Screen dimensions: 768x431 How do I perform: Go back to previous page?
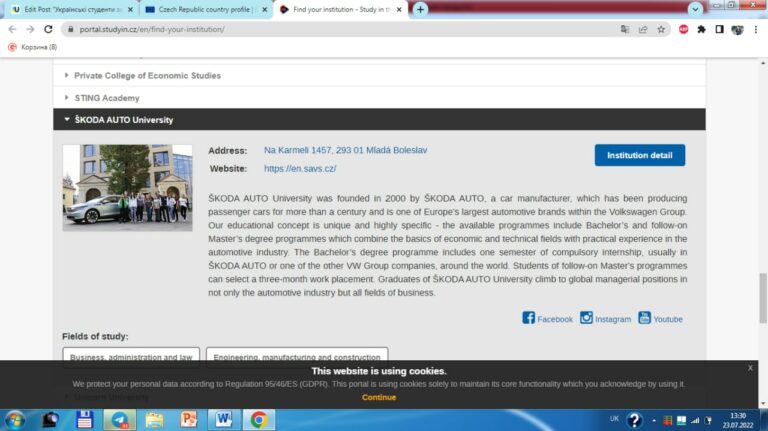coord(12,29)
